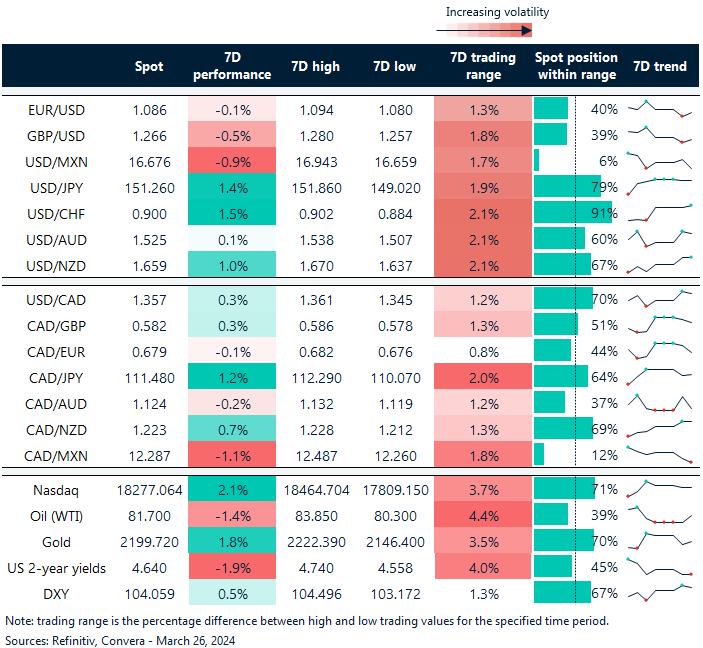
Task: Click the Oil (WTI) 4.4% trading range cell
Action: click(x=483, y=514)
